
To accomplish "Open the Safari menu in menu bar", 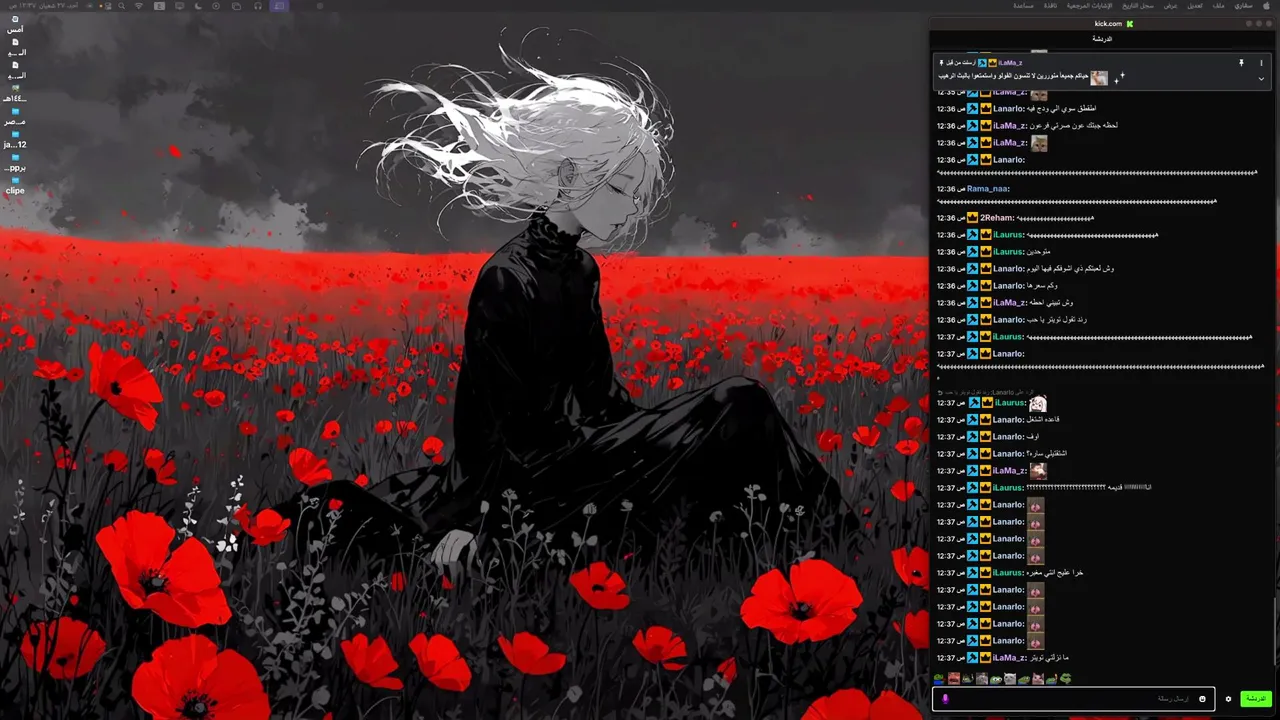I will point(1243,6).
